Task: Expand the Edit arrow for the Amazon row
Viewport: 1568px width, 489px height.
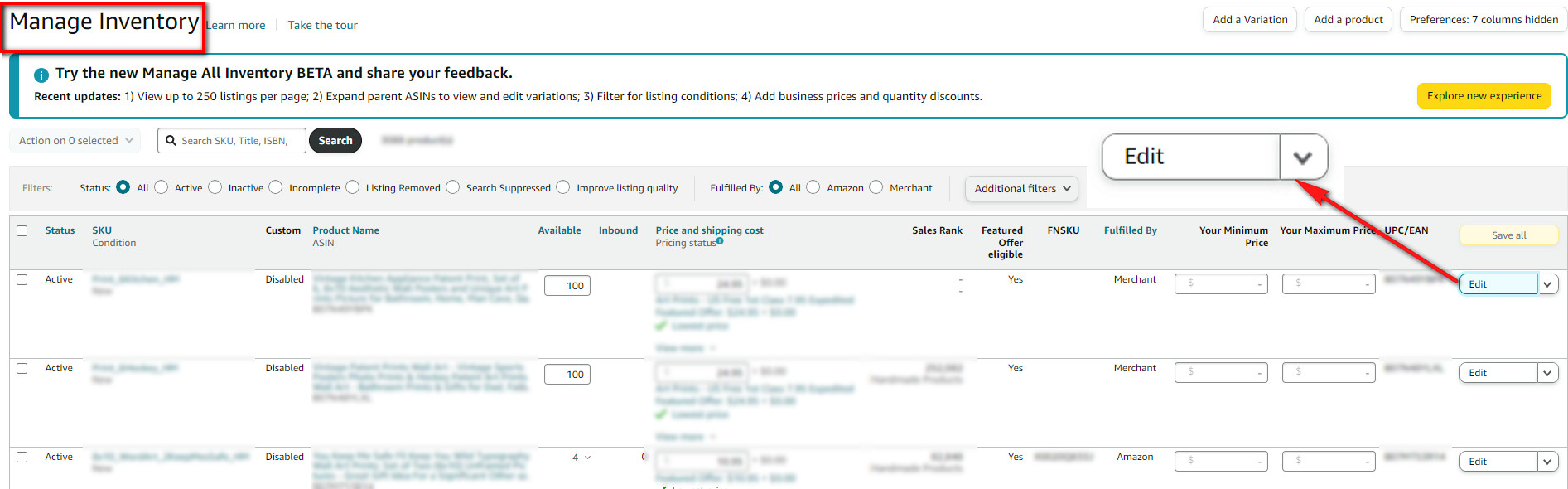Action: tap(1547, 462)
